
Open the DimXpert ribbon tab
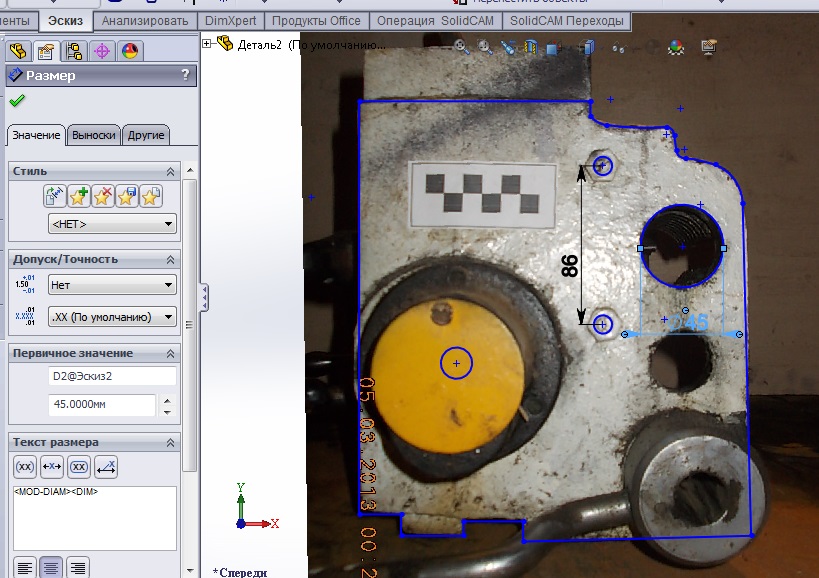click(230, 21)
